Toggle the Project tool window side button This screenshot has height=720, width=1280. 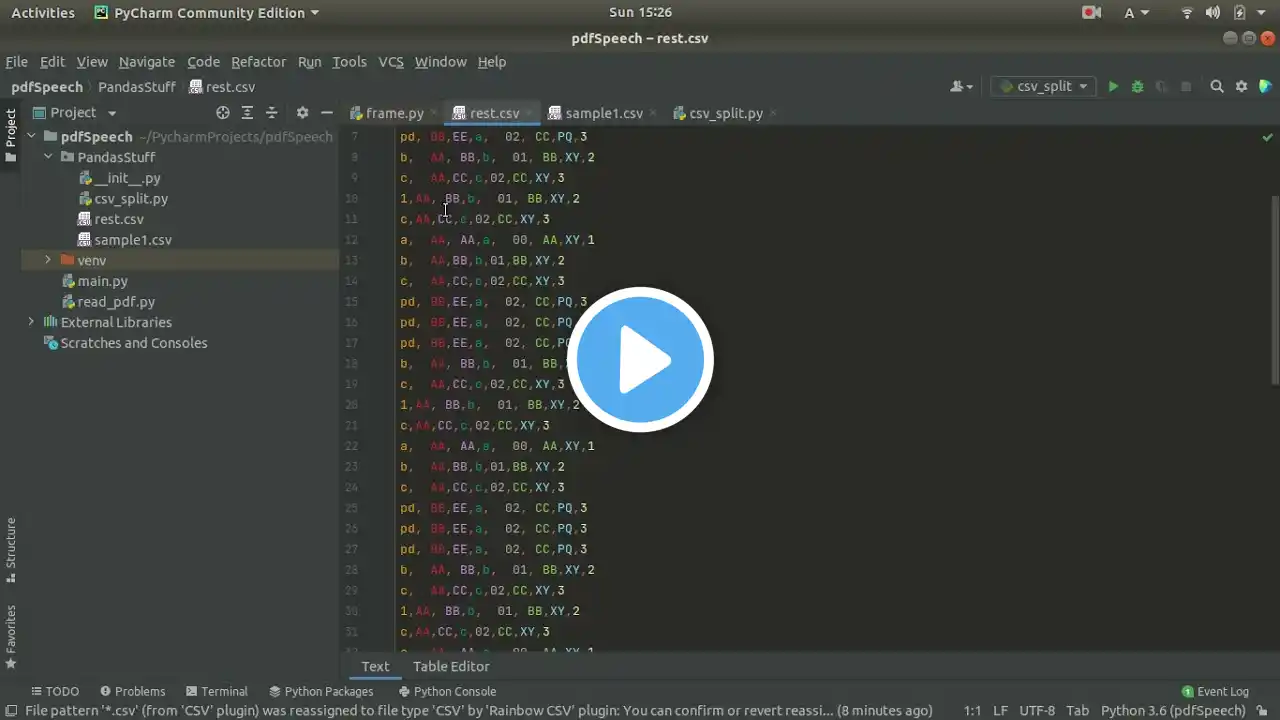click(x=11, y=134)
